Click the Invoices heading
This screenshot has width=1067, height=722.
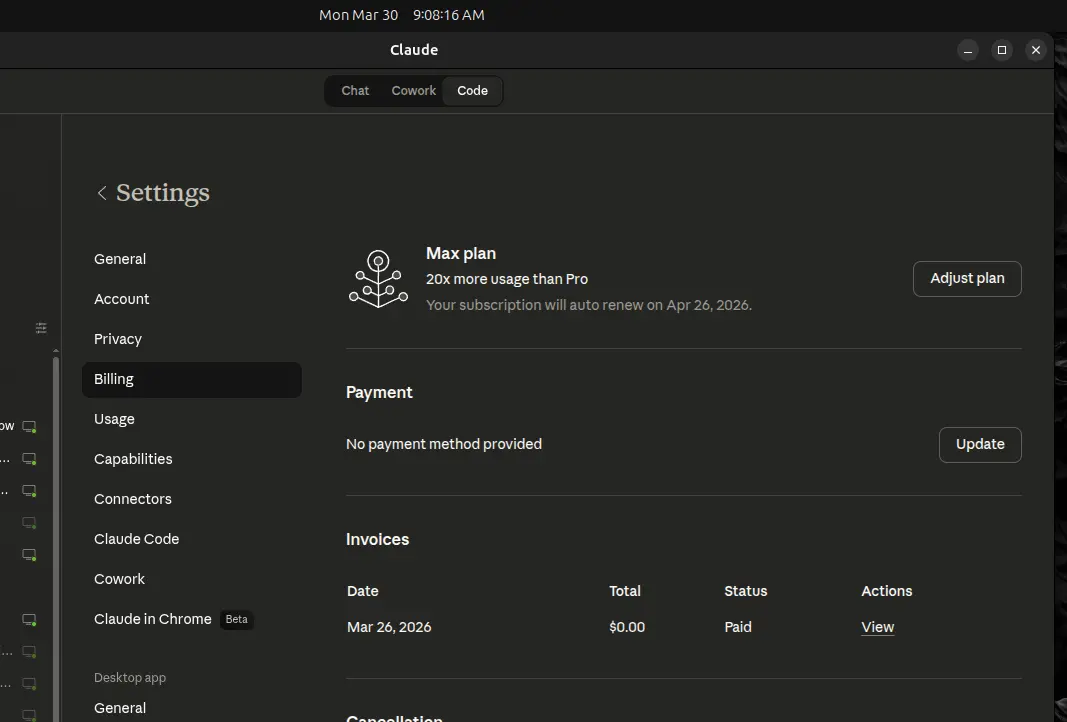pyautogui.click(x=378, y=540)
